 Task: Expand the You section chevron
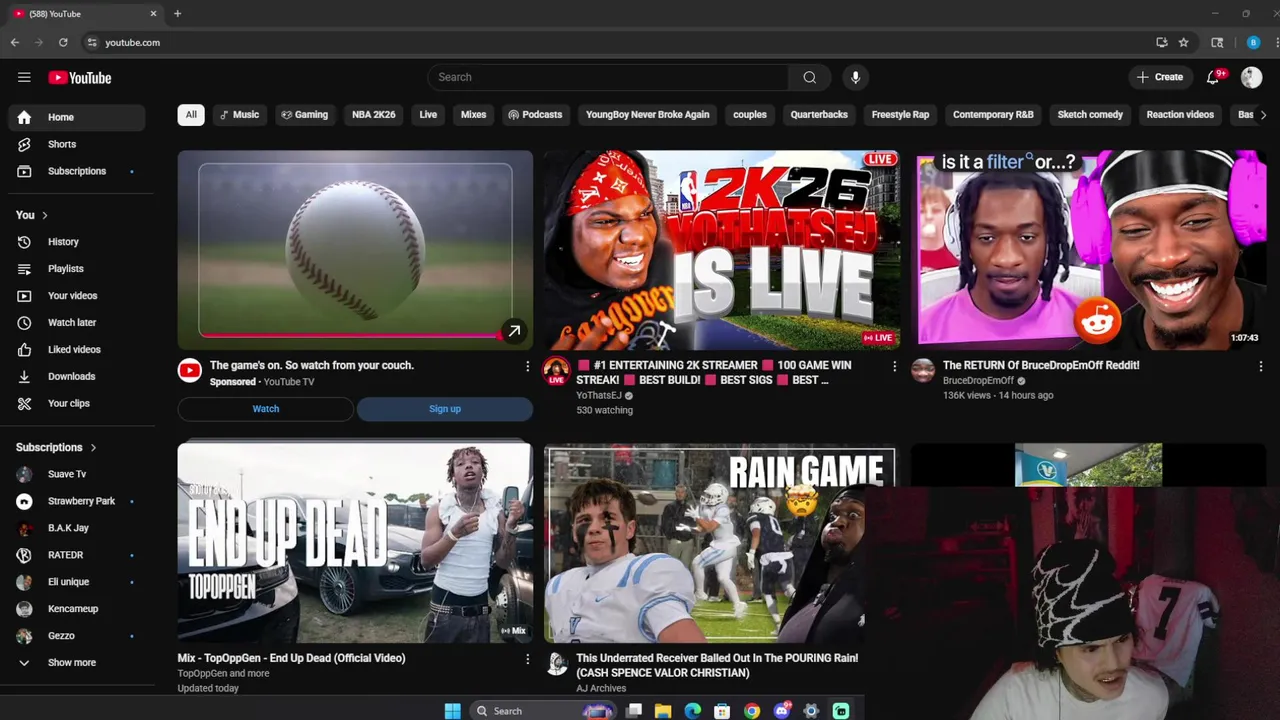(x=44, y=215)
